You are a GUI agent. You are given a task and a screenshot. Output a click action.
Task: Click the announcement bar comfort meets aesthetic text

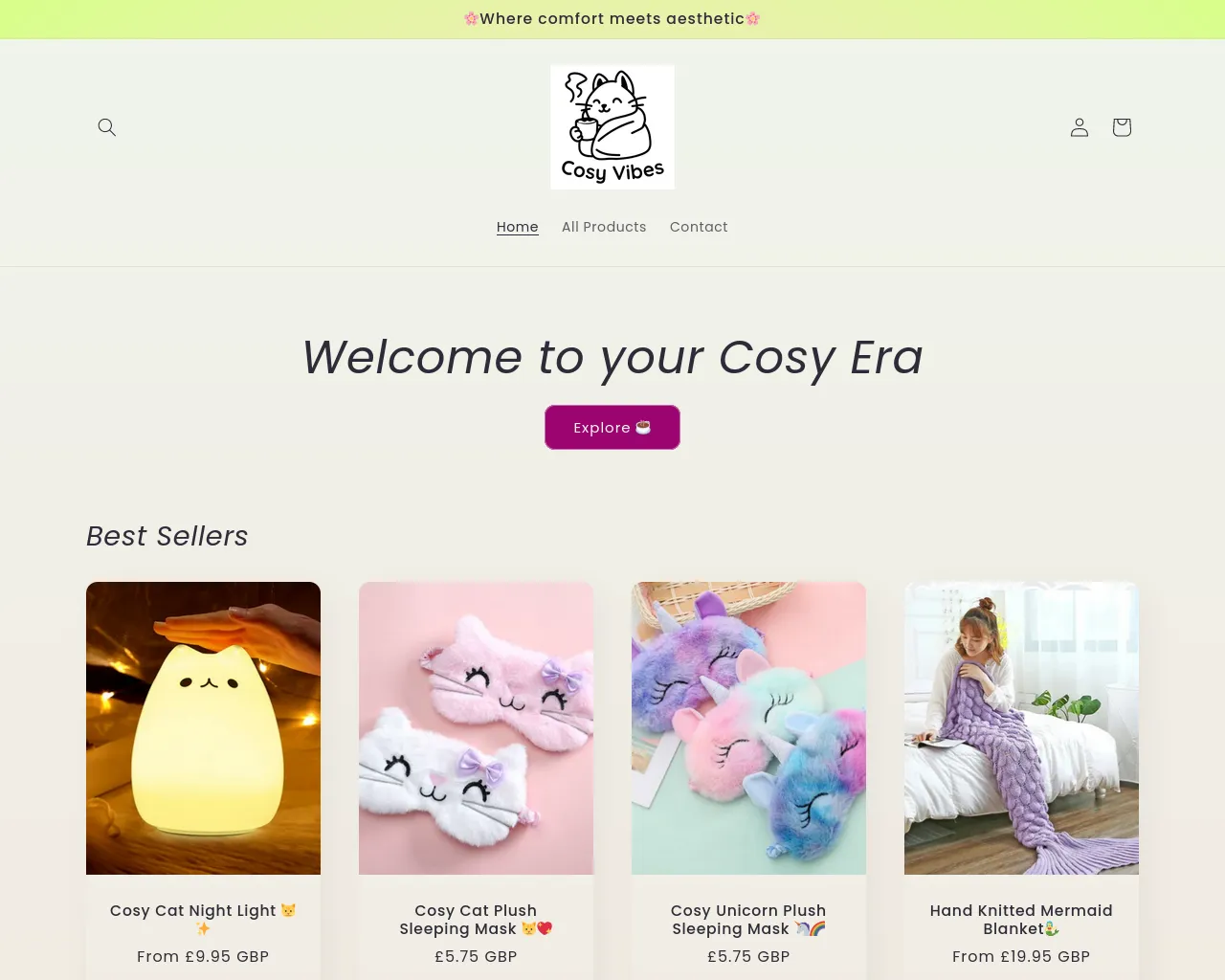click(x=612, y=19)
